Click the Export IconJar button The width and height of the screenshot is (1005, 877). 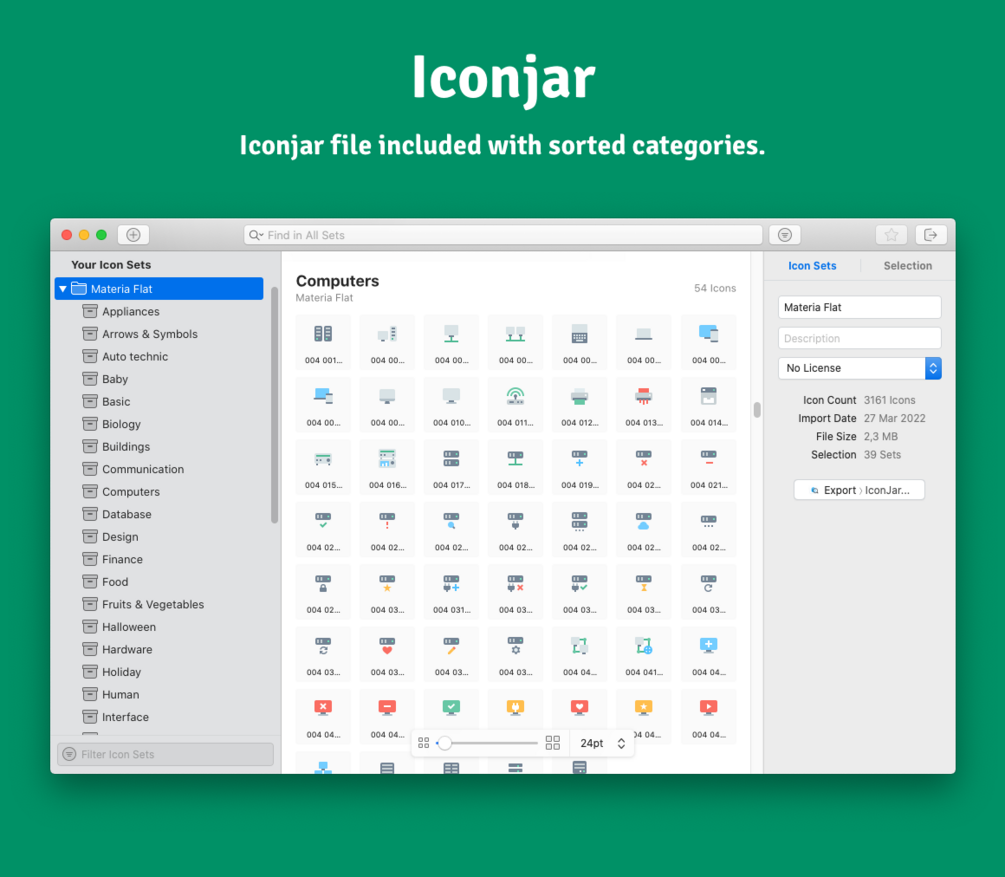pyautogui.click(x=859, y=490)
